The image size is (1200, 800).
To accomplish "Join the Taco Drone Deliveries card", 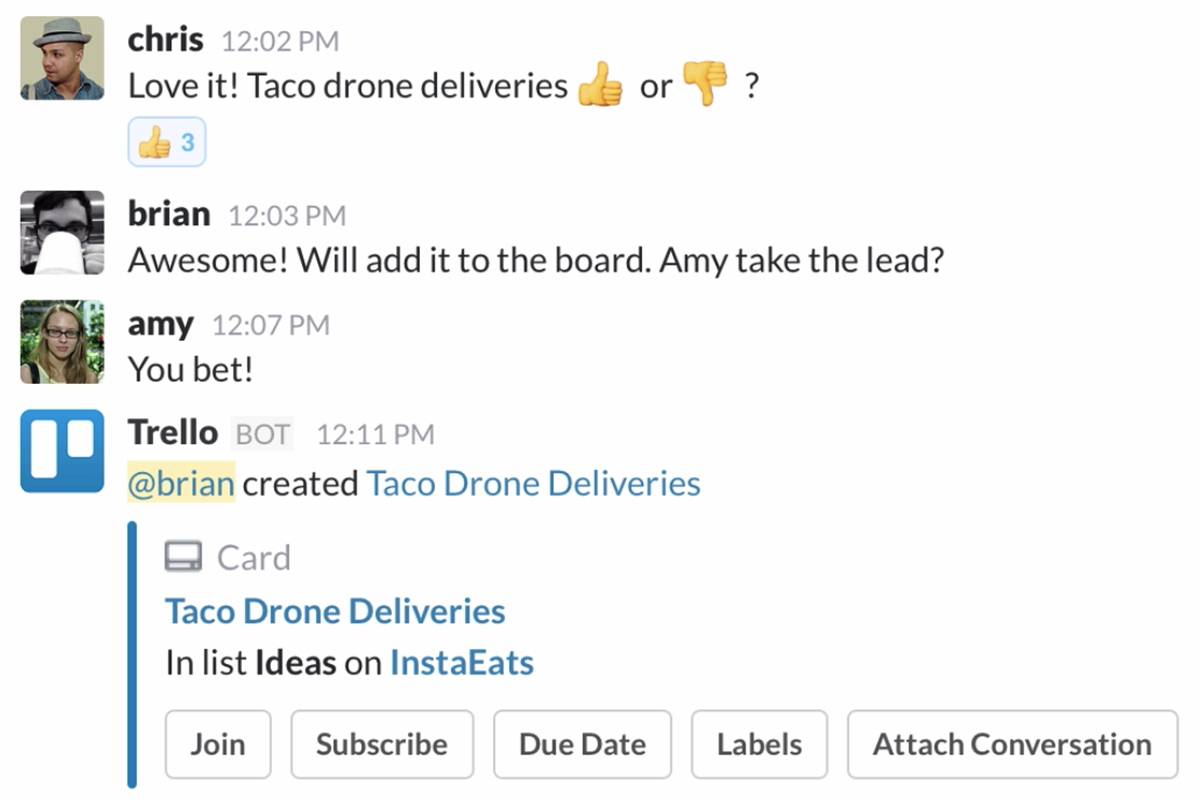I will [218, 744].
